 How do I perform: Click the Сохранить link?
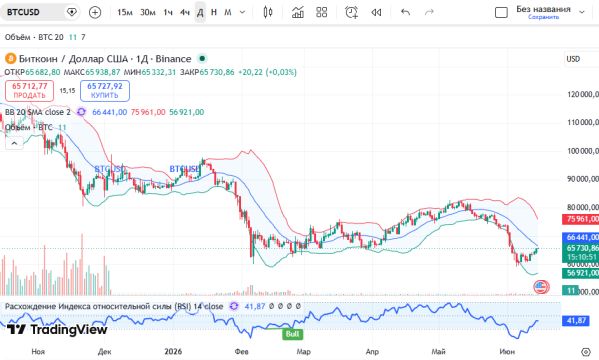coord(543,17)
